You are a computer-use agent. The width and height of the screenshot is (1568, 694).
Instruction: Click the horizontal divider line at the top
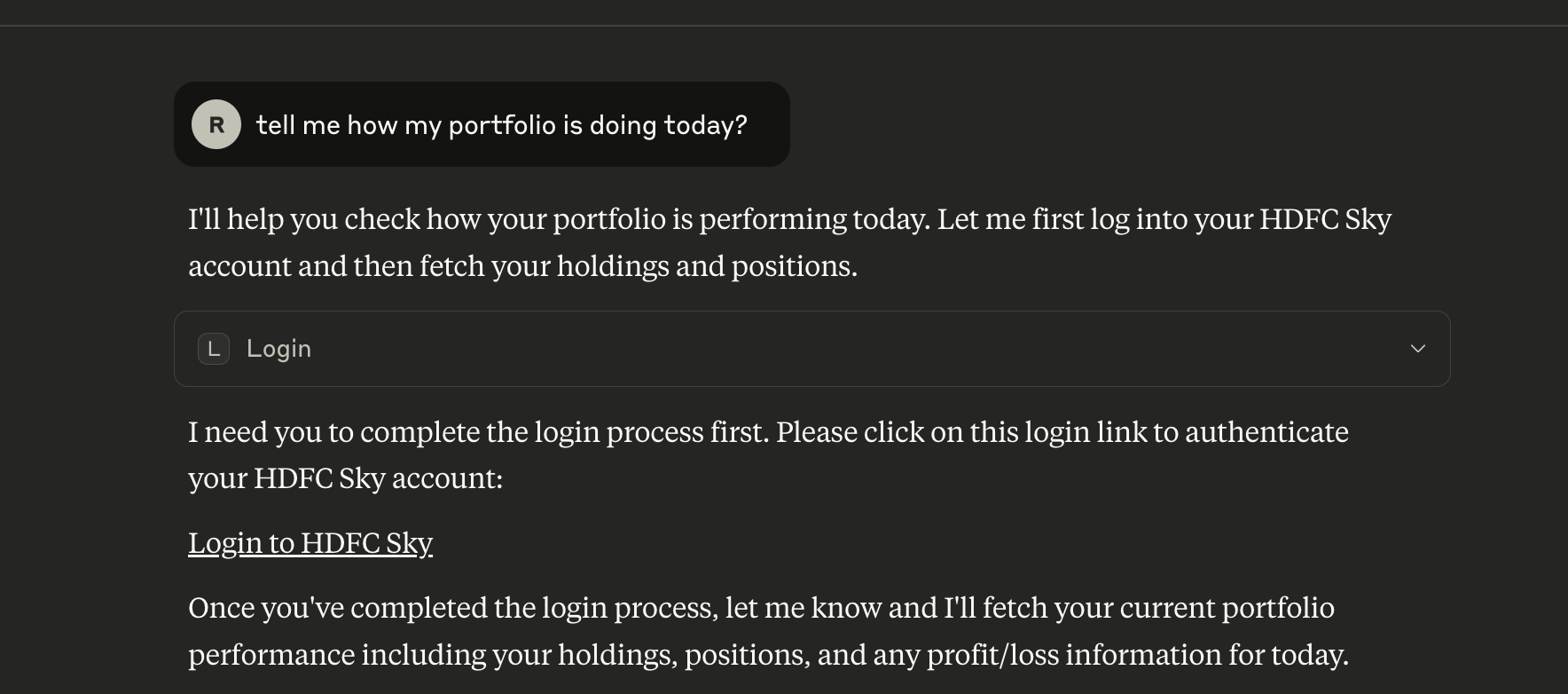[784, 26]
